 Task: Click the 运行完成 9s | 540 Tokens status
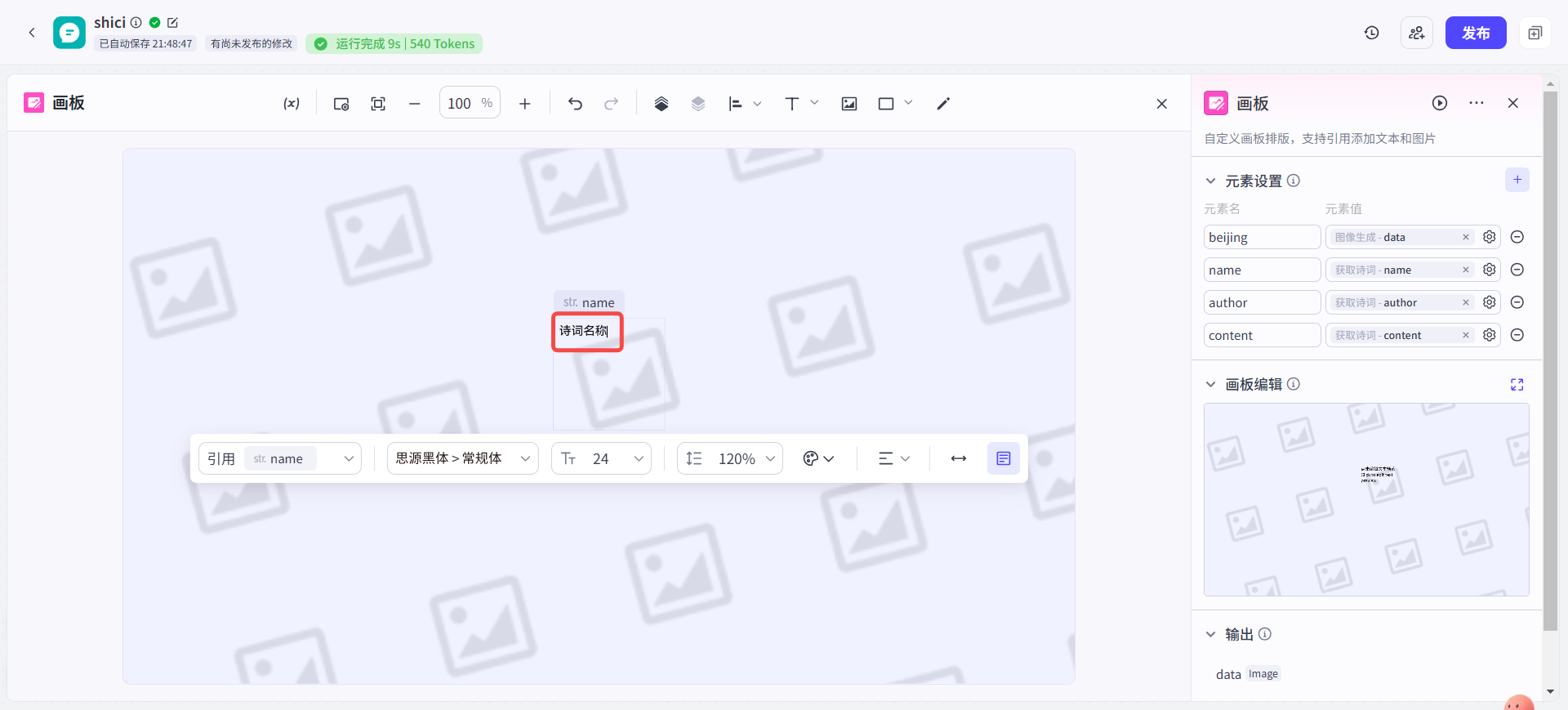point(394,43)
